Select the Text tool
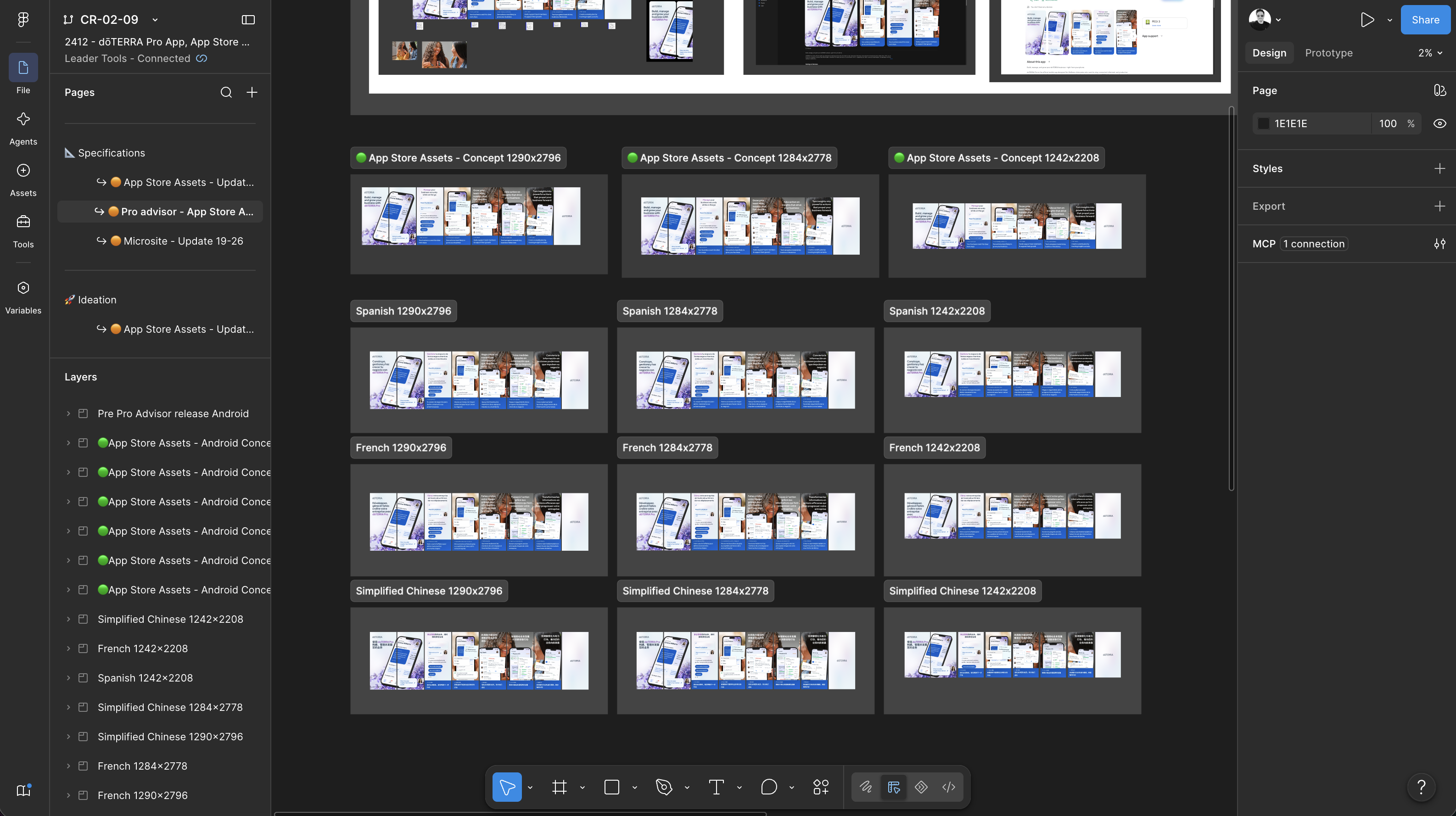Screen dimensions: 1456x816 click(716, 787)
